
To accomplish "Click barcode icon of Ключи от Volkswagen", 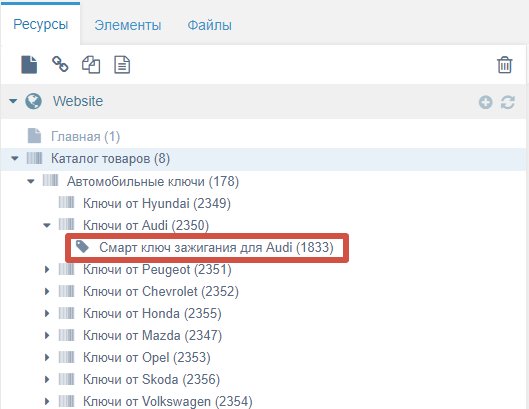I will coord(66,401).
